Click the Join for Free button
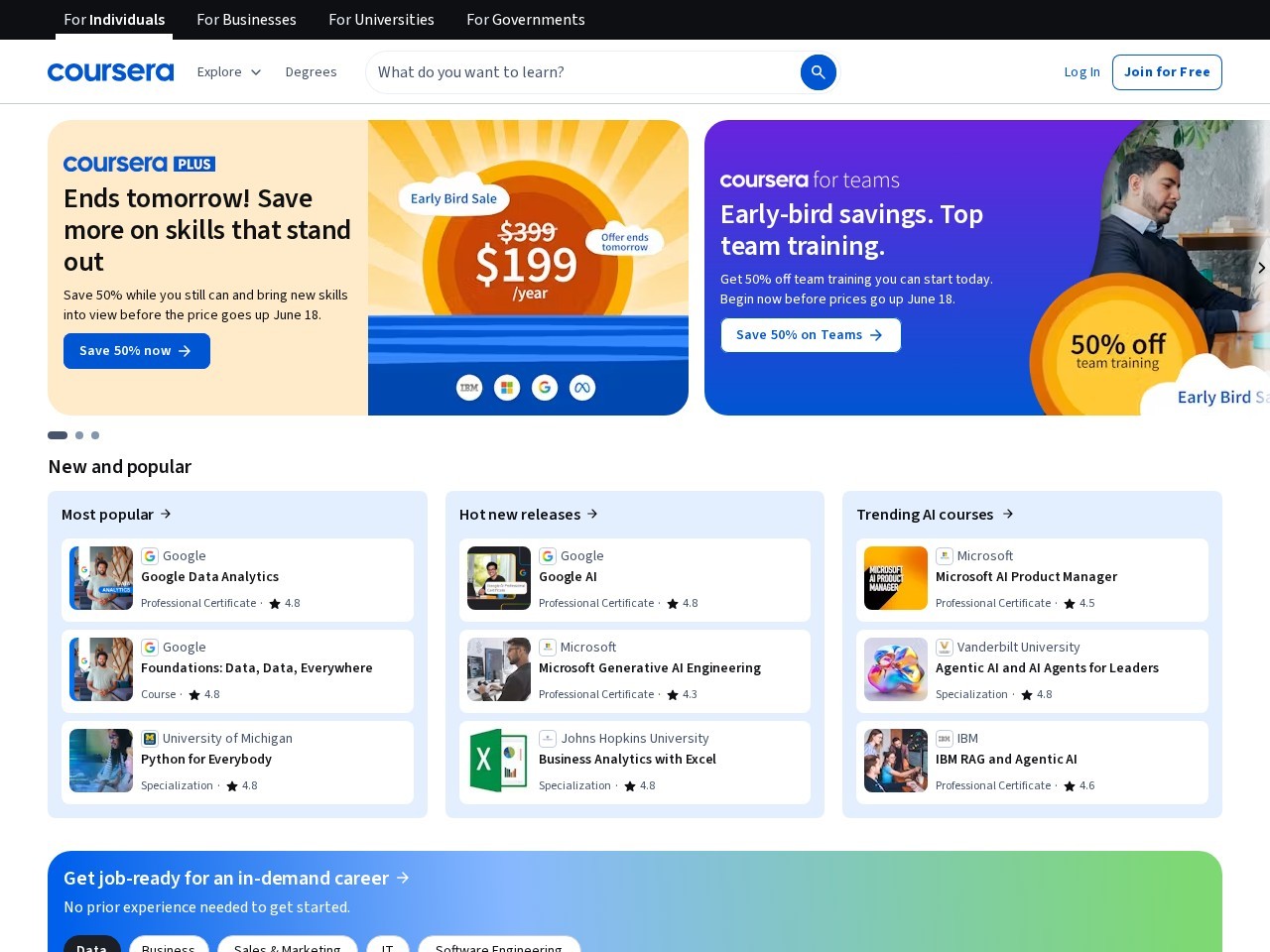 tap(1167, 72)
